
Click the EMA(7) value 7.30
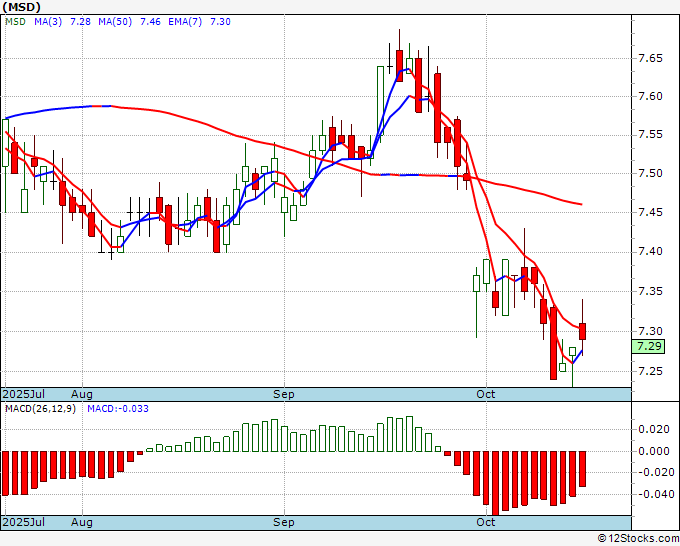pyautogui.click(x=220, y=22)
